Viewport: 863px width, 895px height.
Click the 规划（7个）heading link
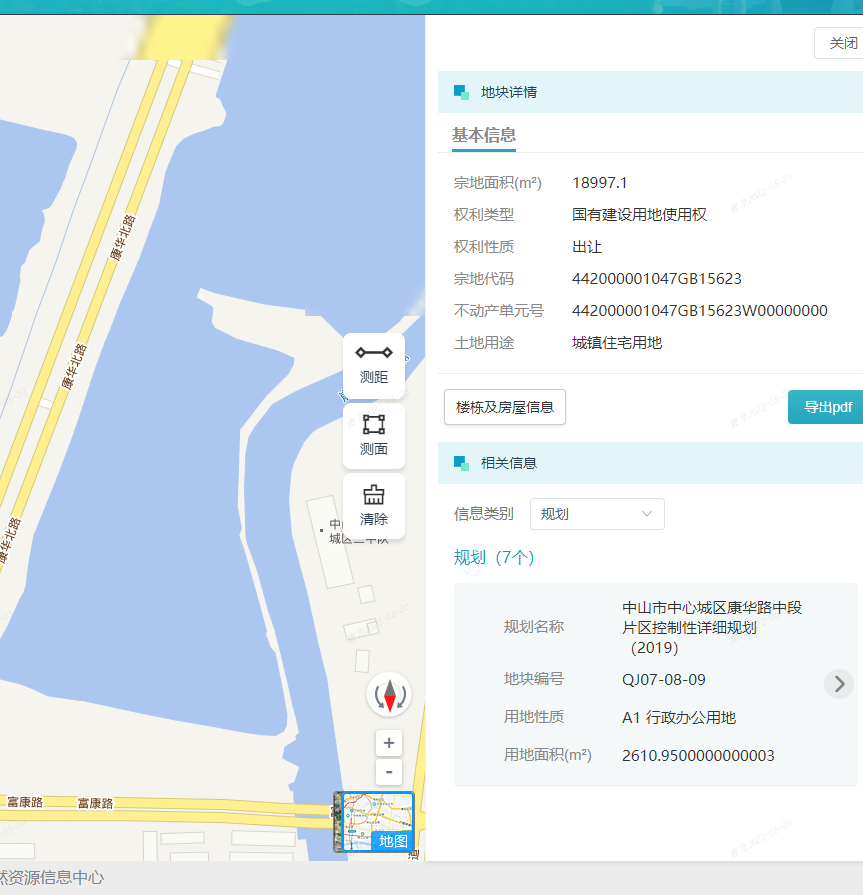coord(494,557)
